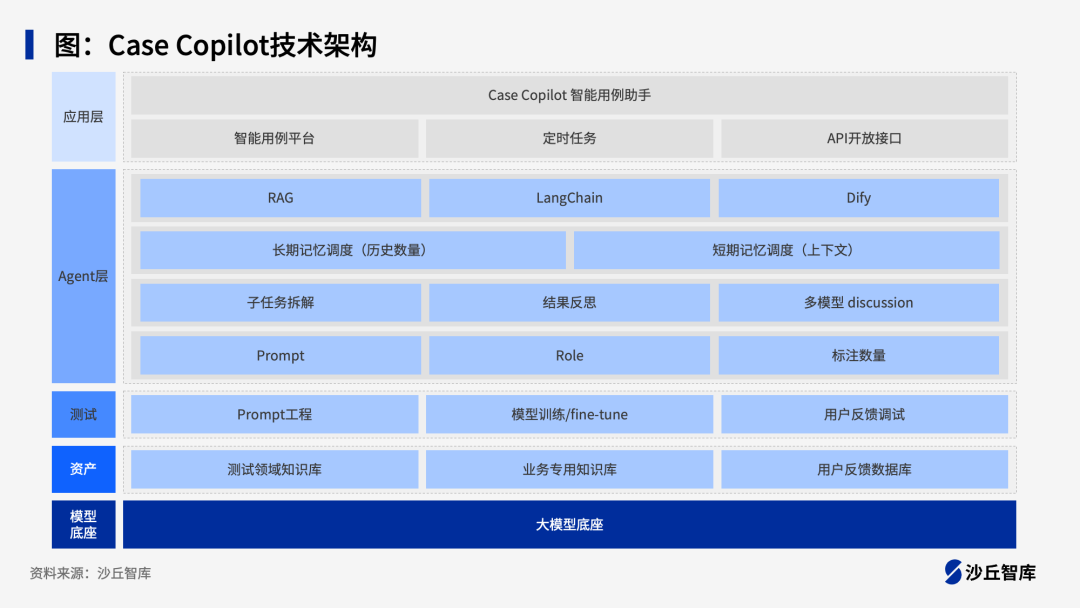Open the API开放接口 block

pos(864,138)
